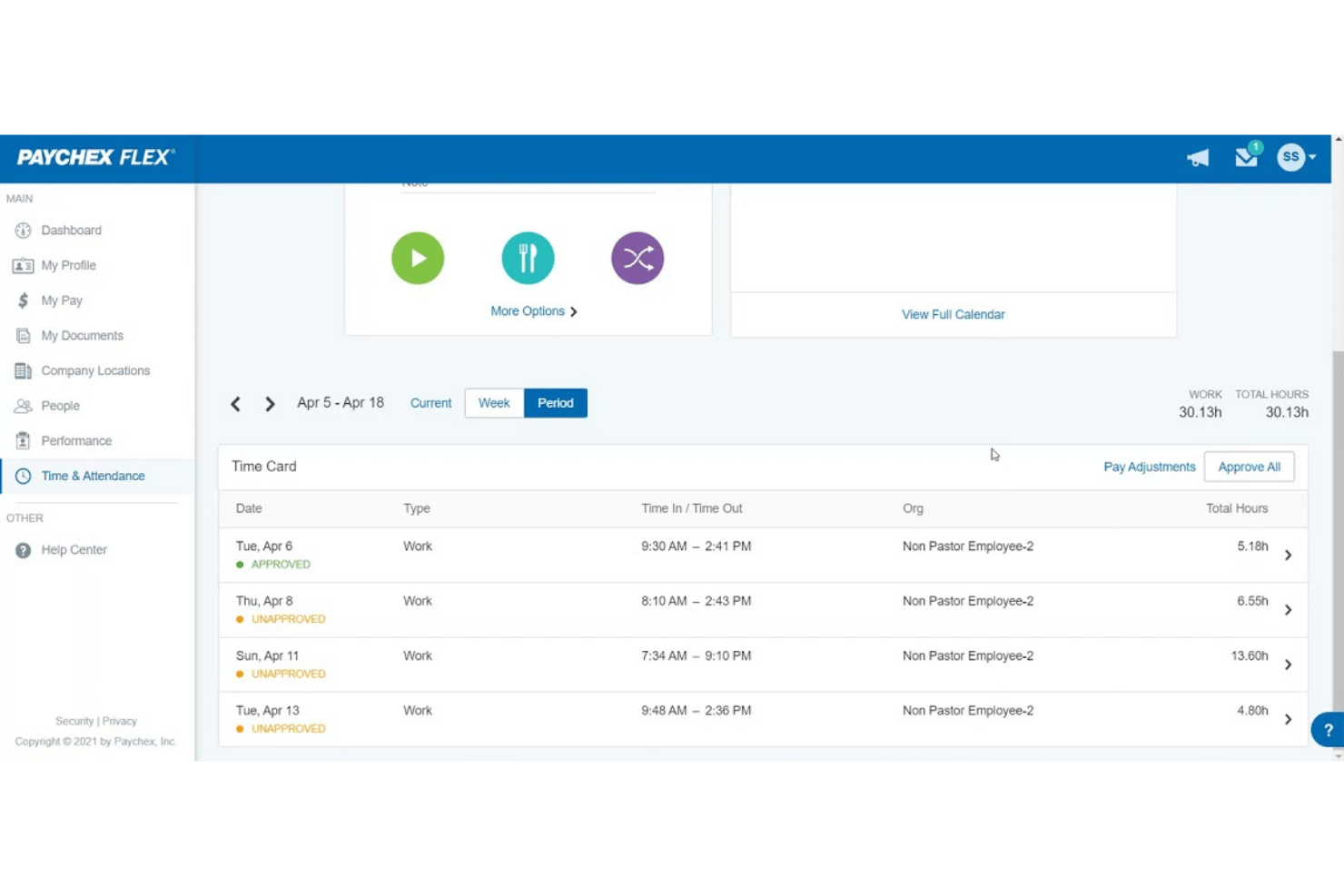Click UNAPPROVED status on Sun, Apr 11
This screenshot has width=1344, height=896.
click(288, 674)
